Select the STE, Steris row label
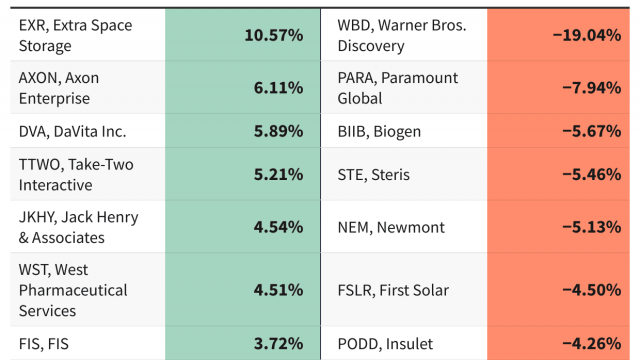 coord(404,174)
